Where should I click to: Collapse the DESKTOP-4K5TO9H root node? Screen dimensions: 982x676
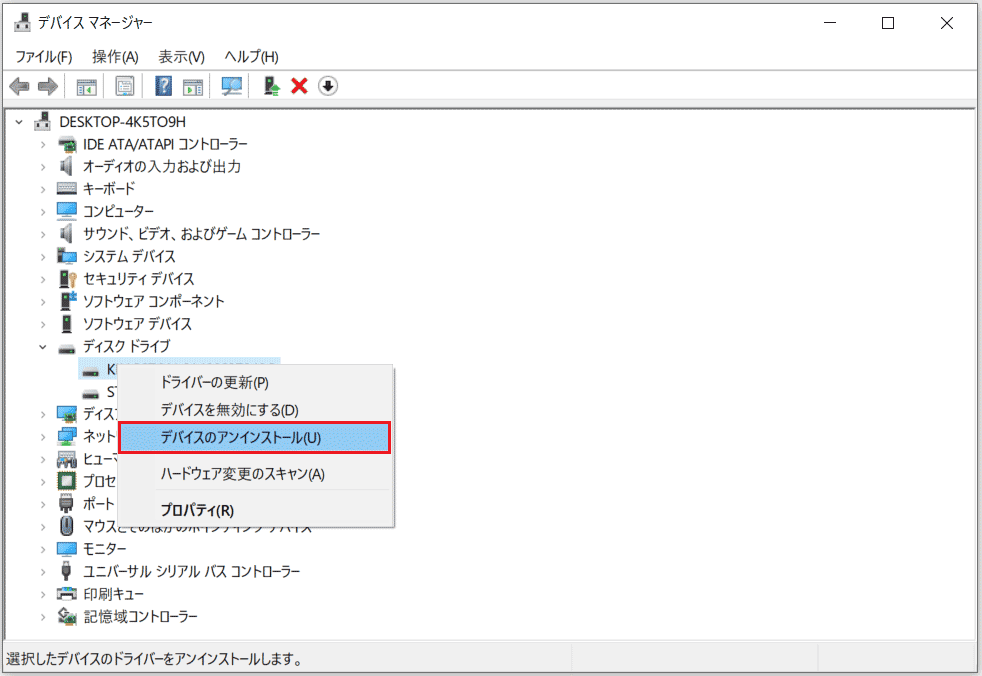click(x=19, y=122)
